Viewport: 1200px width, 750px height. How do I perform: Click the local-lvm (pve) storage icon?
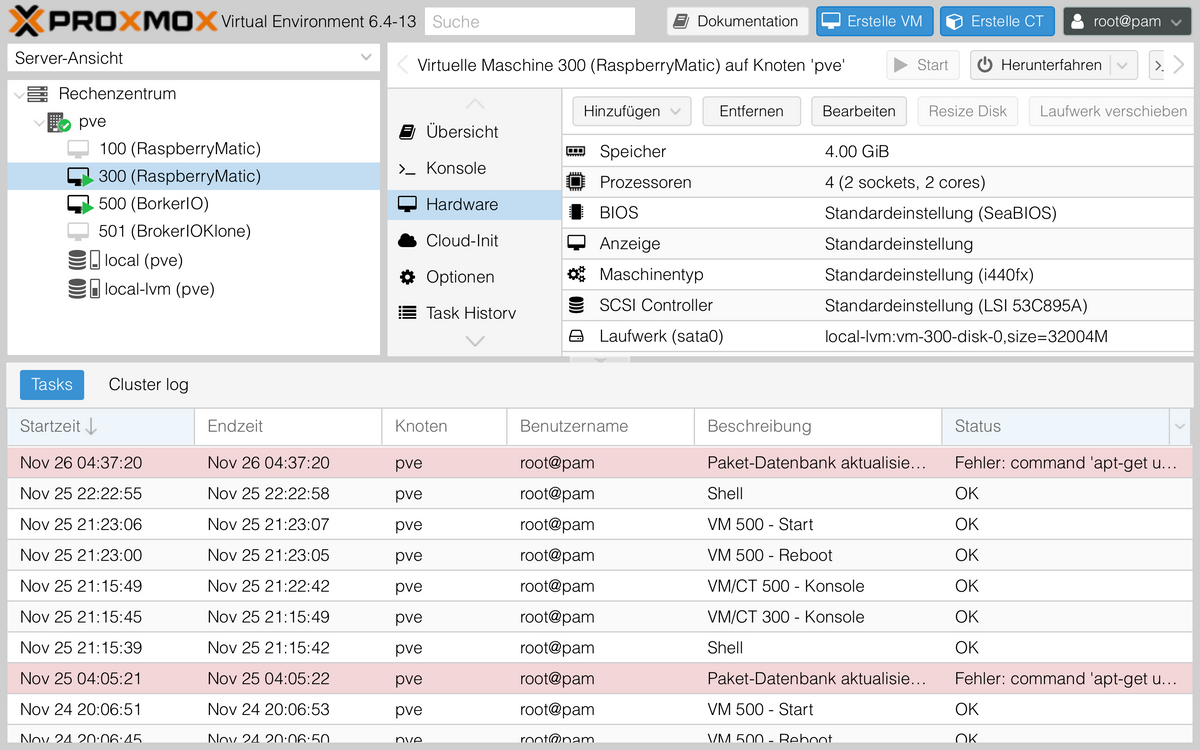pos(84,289)
